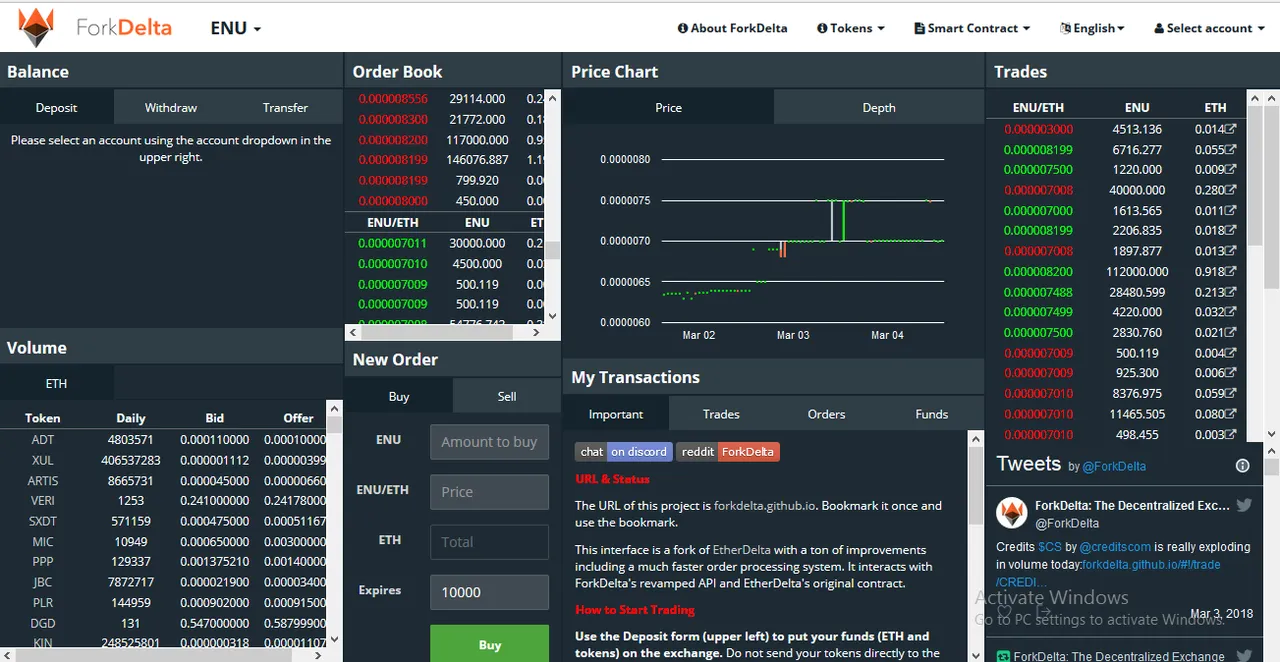This screenshot has height=662, width=1280.
Task: Open transaction link icon for 11465.505 trade
Action: tap(1231, 414)
